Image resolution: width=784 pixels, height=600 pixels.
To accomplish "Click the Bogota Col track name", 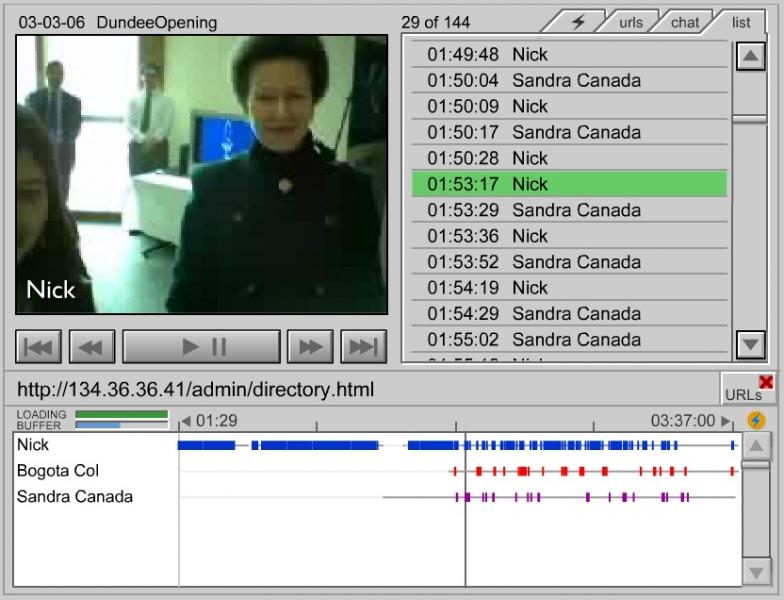I will [58, 470].
